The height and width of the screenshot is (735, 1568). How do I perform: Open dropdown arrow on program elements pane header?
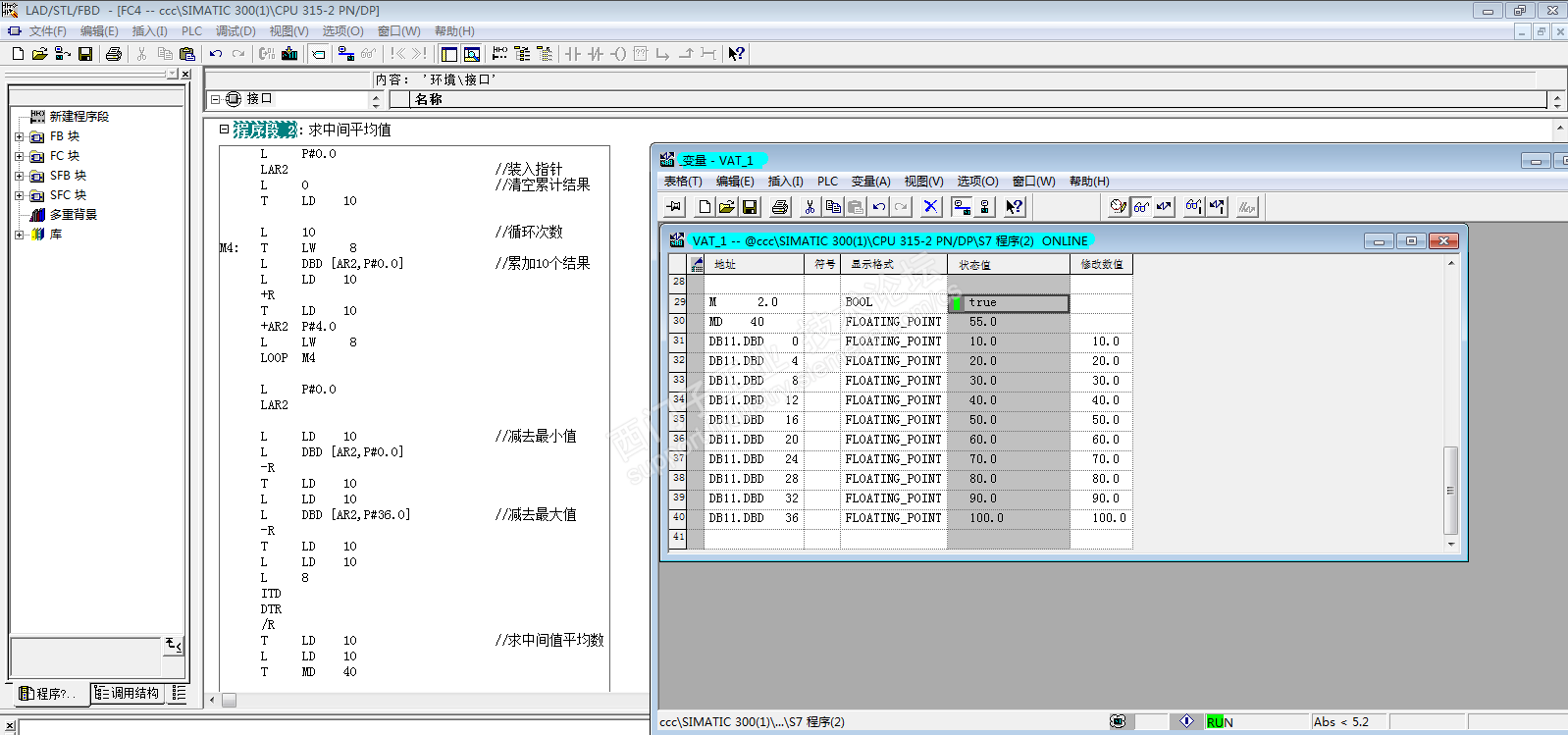coord(173,74)
